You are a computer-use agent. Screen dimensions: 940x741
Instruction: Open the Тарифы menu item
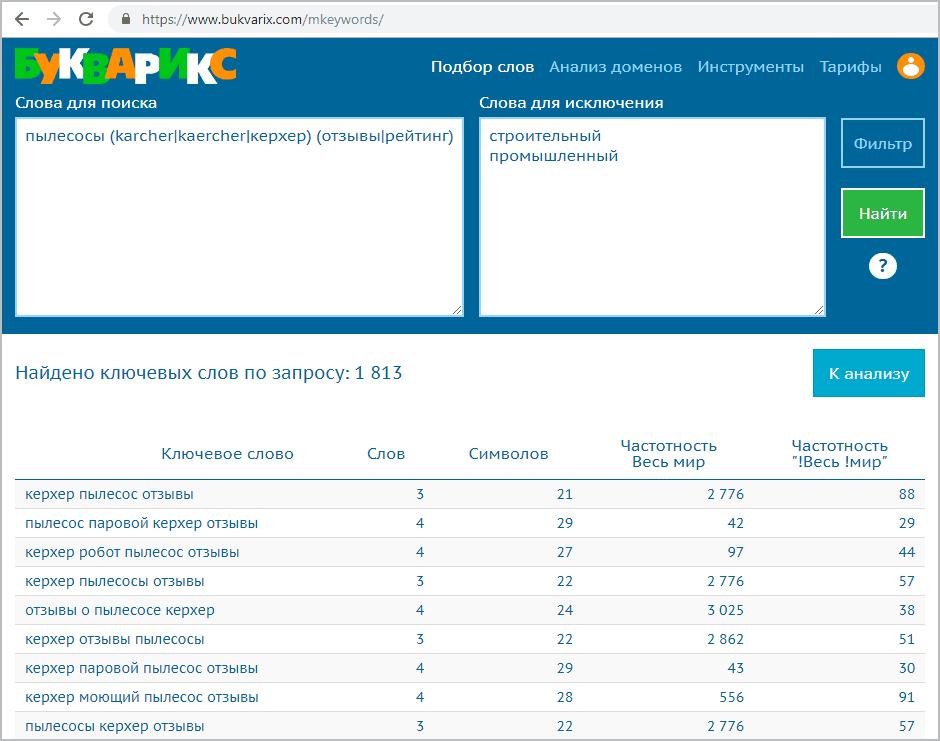click(x=851, y=67)
